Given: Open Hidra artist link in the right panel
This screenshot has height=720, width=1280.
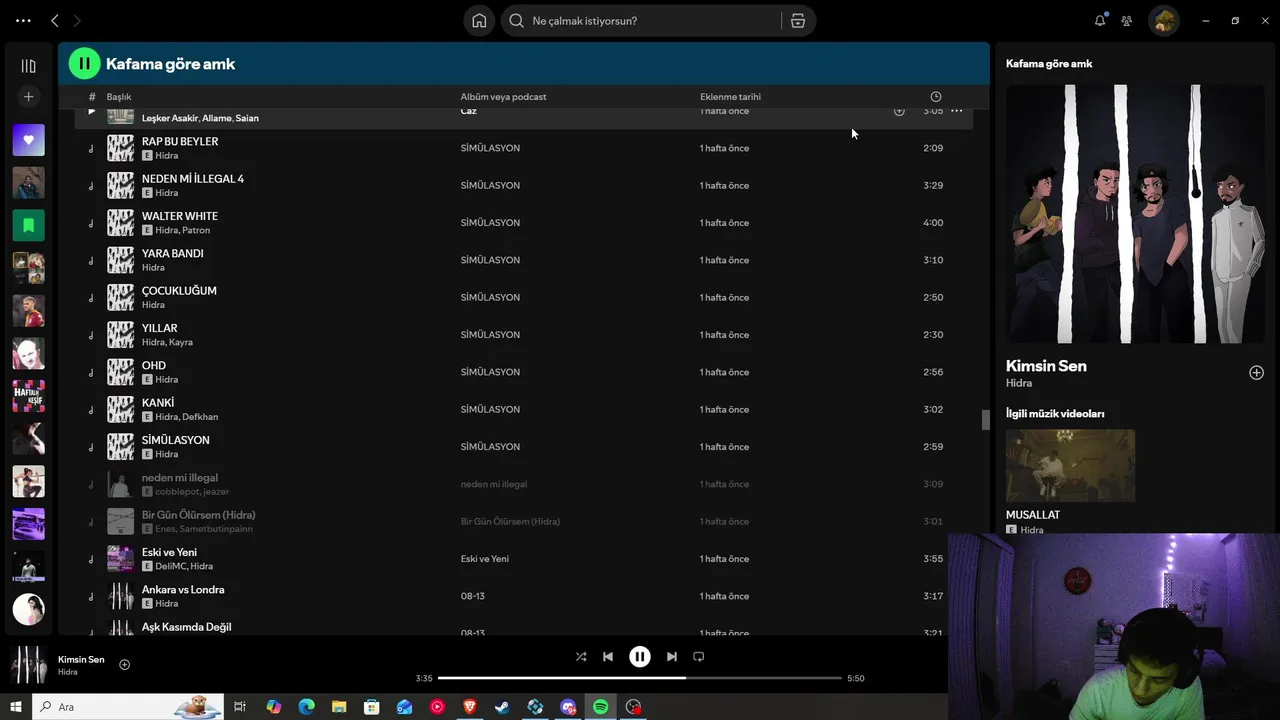Looking at the screenshot, I should [1019, 383].
